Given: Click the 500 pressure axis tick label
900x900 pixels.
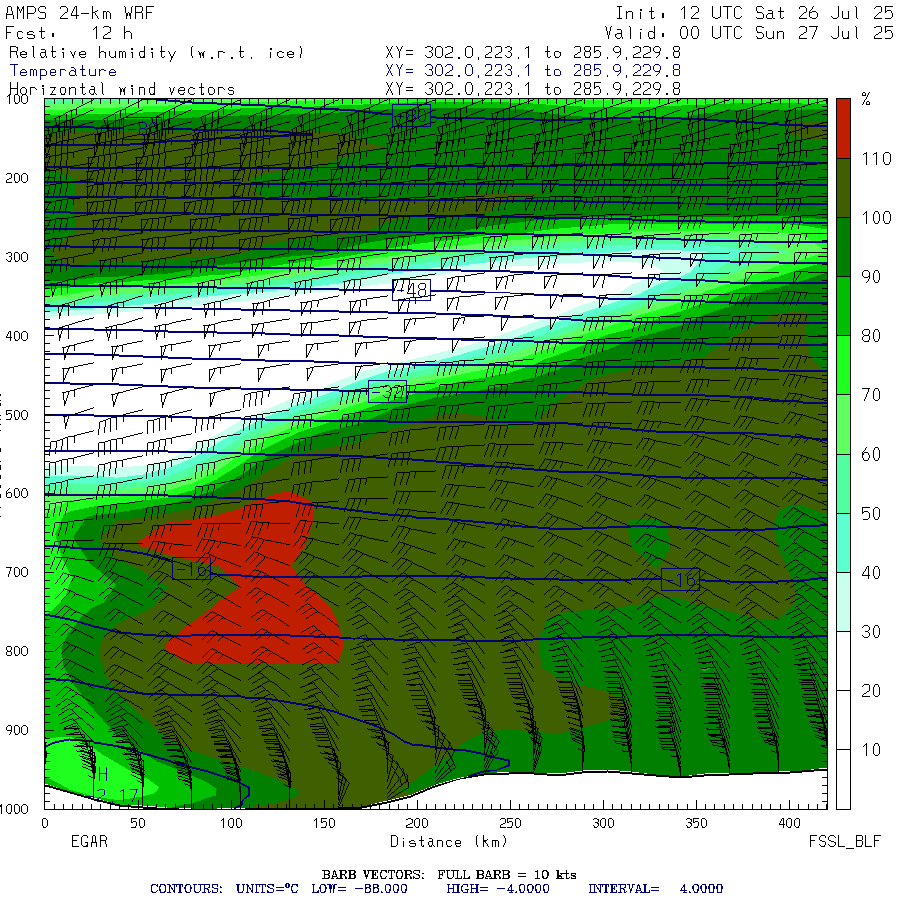Looking at the screenshot, I should [17, 414].
